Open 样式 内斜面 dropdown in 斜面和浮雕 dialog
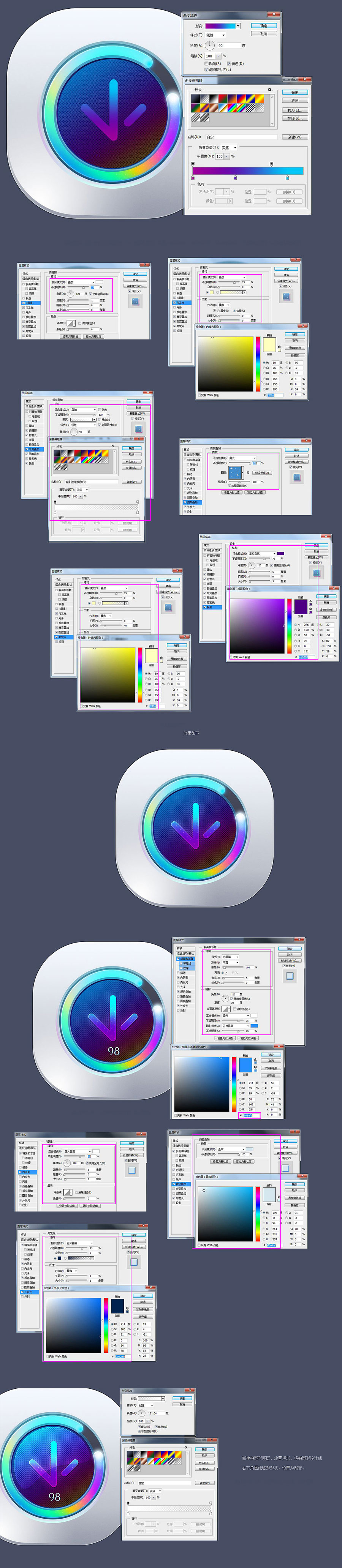The width and height of the screenshot is (342, 1568). point(230,957)
